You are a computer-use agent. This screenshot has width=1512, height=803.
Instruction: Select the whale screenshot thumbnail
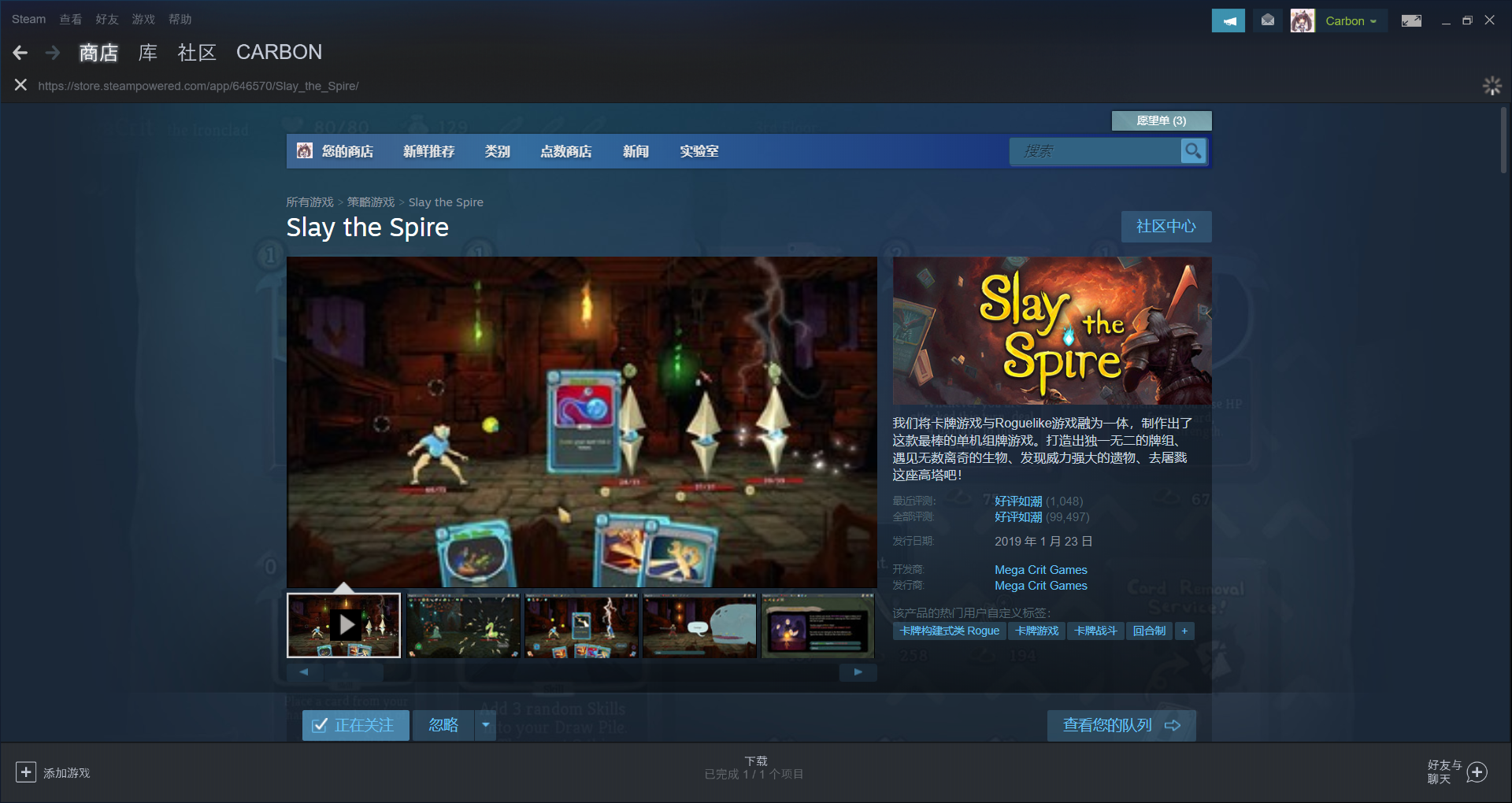pyautogui.click(x=699, y=625)
